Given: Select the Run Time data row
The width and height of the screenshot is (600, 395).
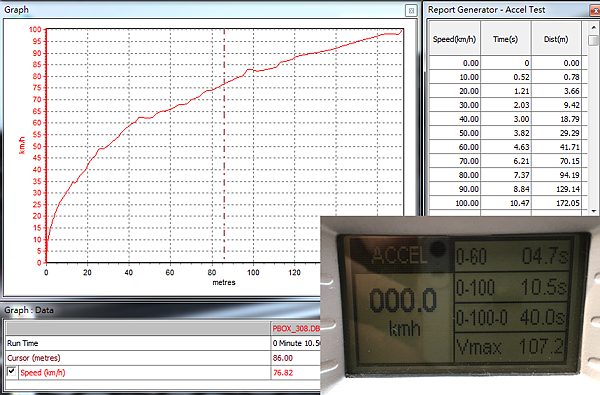Looking at the screenshot, I should [x=163, y=343].
